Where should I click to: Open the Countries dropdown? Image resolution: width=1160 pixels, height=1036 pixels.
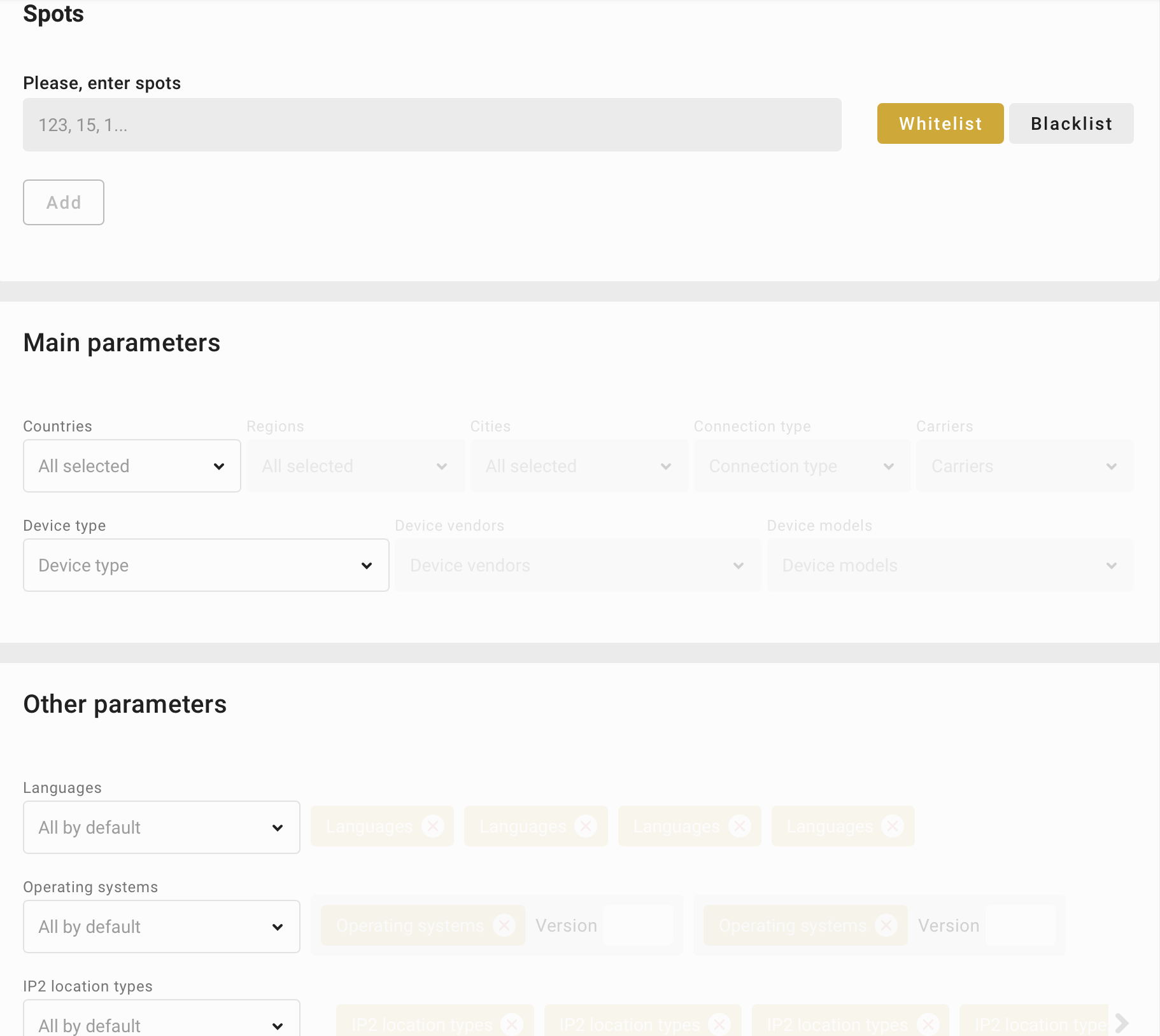(x=132, y=466)
